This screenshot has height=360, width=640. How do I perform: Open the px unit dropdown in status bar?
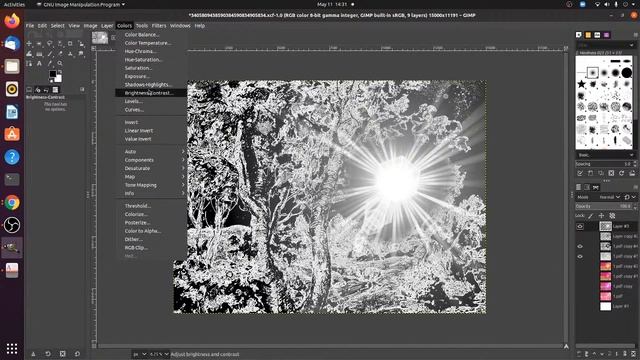click(x=140, y=354)
